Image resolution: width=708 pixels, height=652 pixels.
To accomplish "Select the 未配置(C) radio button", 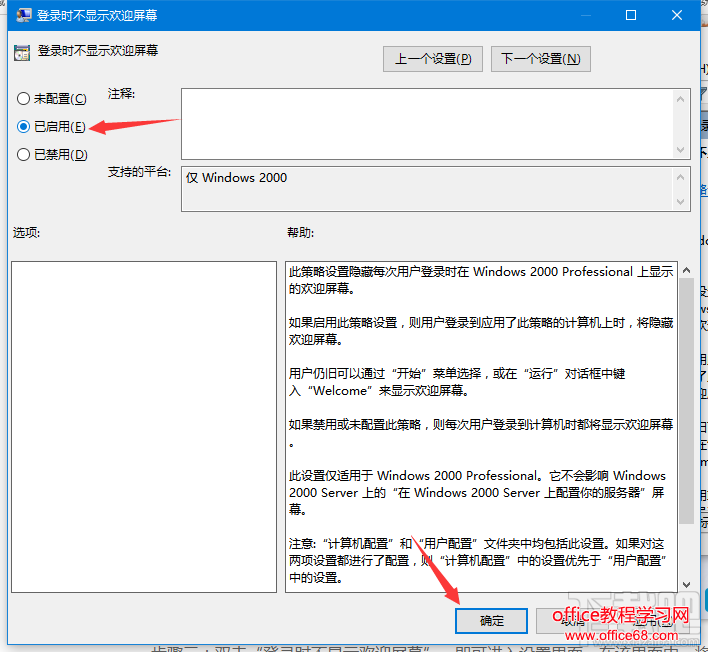I will (x=23, y=98).
